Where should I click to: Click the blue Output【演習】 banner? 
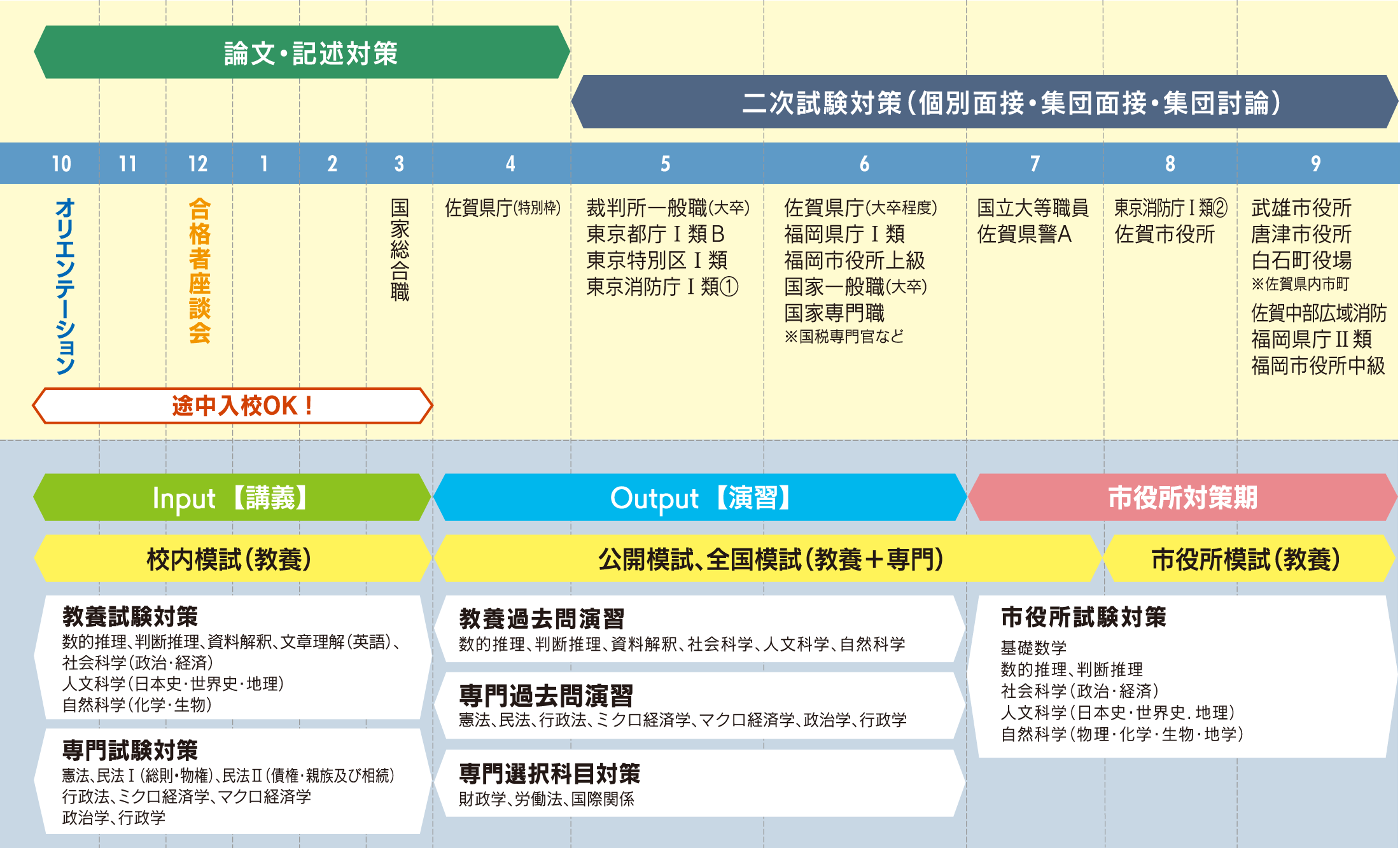tap(699, 497)
